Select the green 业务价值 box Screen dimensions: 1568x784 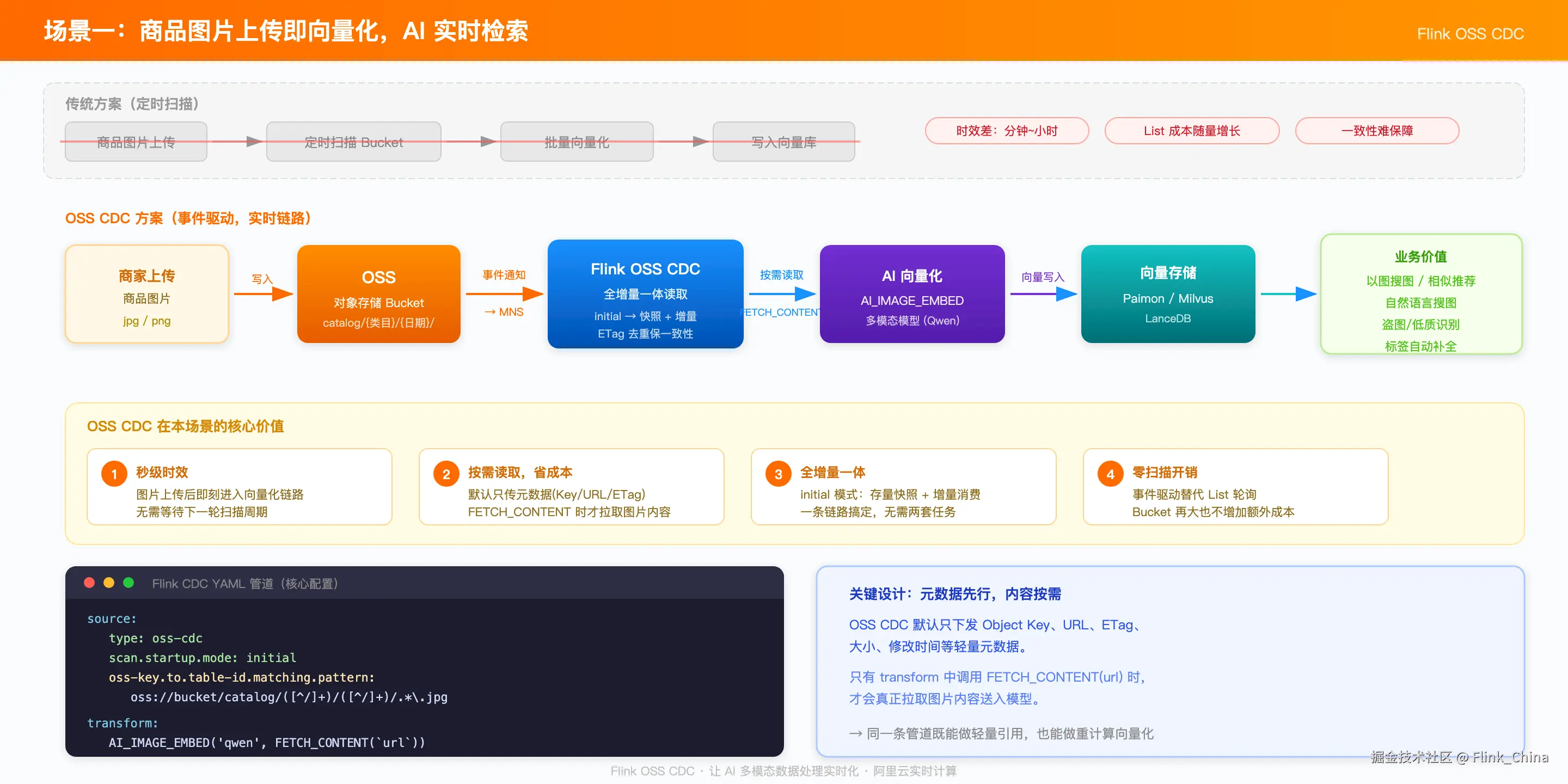[1420, 294]
